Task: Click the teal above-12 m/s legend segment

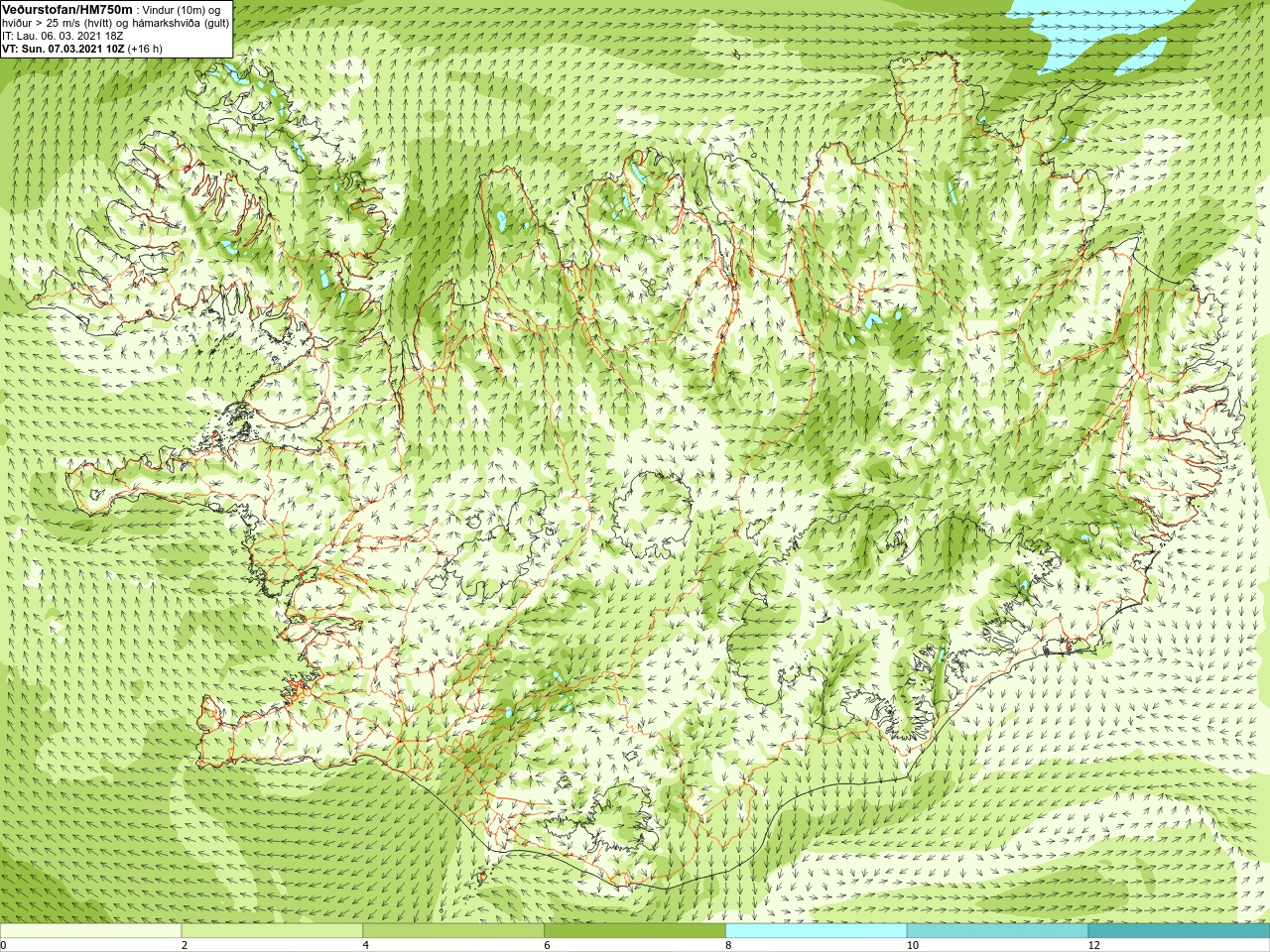Action: click(x=1179, y=931)
